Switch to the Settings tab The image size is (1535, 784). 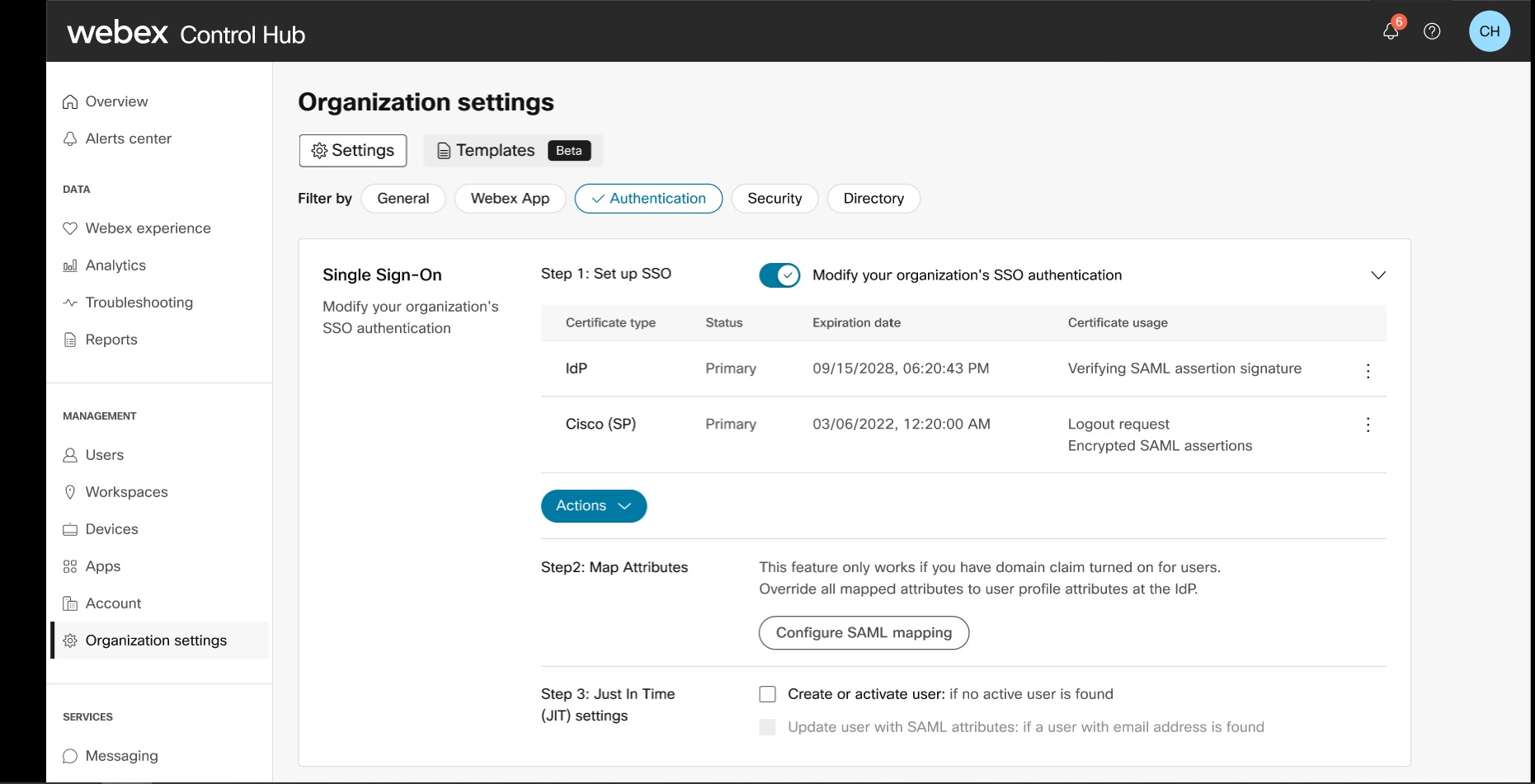pyautogui.click(x=353, y=151)
